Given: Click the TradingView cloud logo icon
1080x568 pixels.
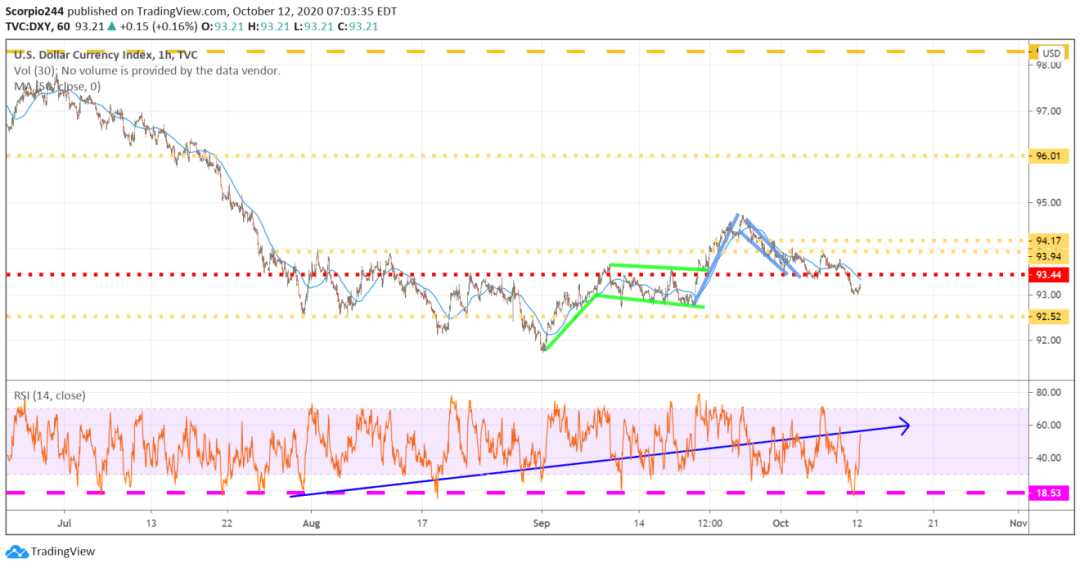Looking at the screenshot, I should [x=16, y=552].
